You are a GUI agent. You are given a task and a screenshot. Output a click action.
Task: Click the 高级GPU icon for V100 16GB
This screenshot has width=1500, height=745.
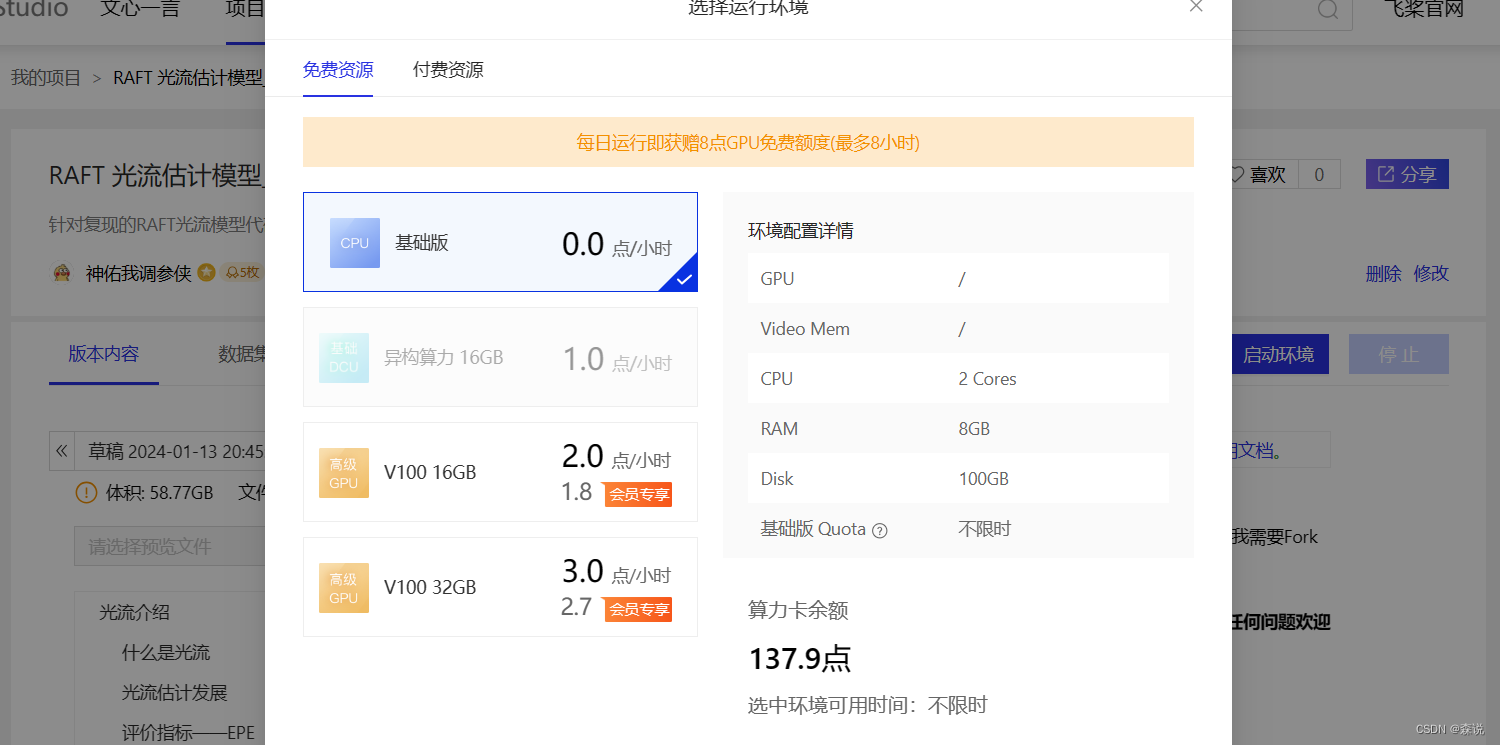click(344, 472)
